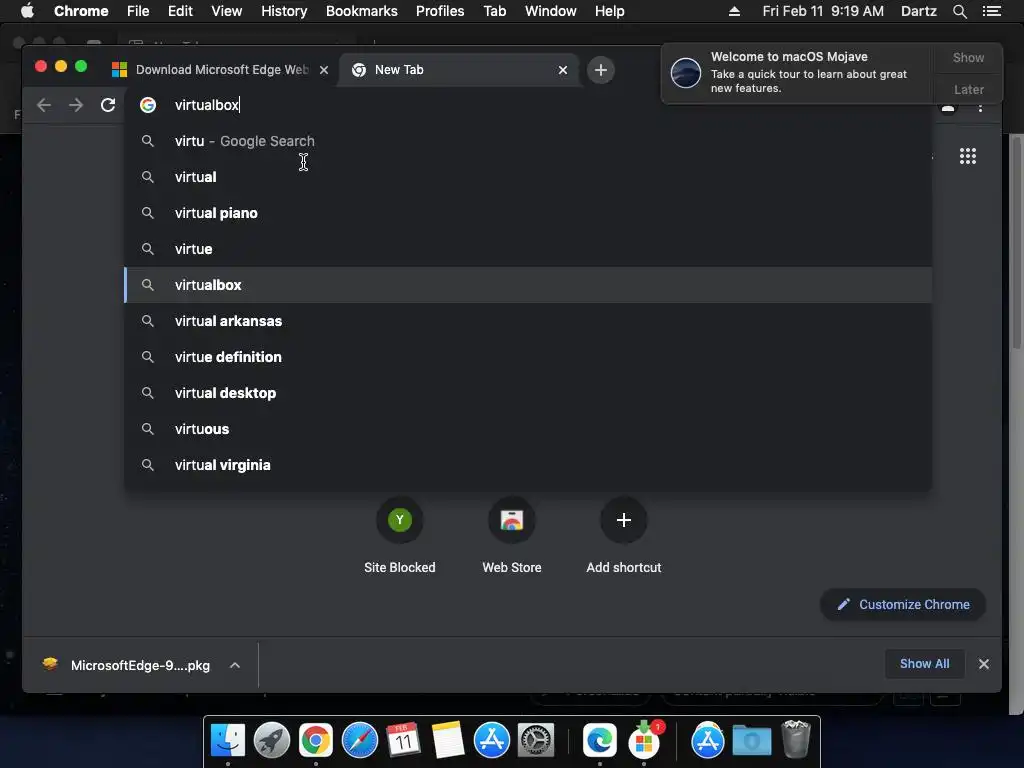Select the "virtual piano" suggestion
1024x768 pixels.
pyautogui.click(x=528, y=213)
